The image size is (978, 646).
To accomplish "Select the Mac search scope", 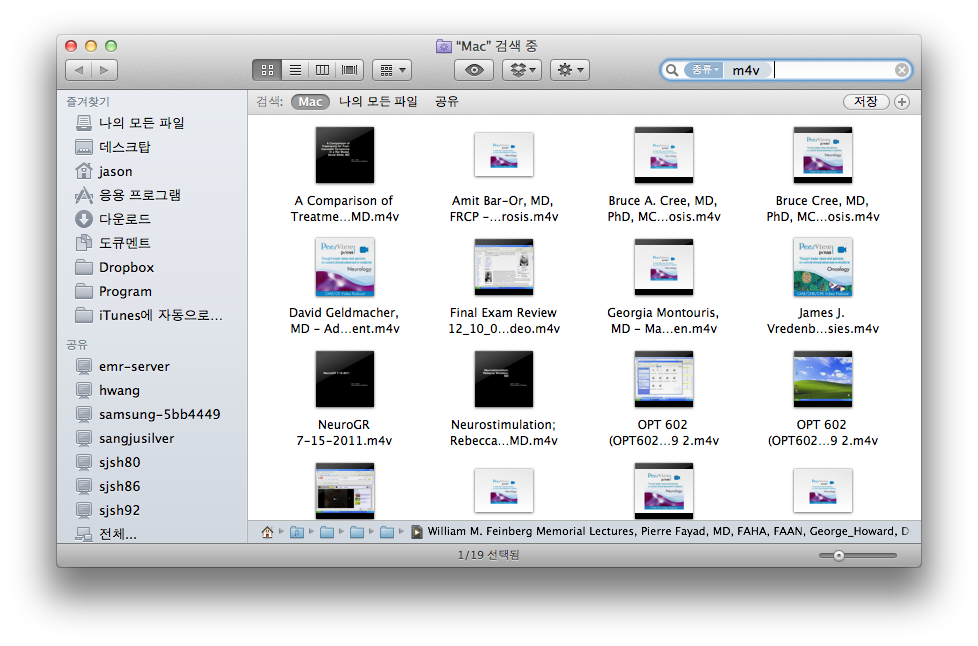I will [310, 102].
